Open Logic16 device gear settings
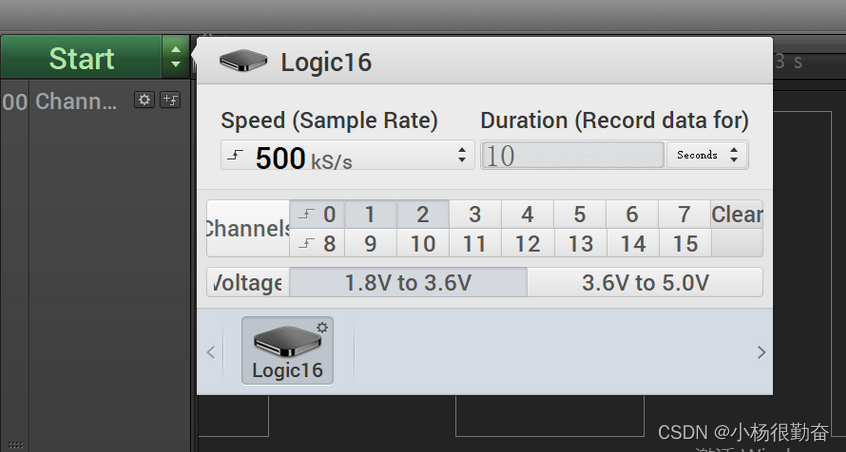 322,327
